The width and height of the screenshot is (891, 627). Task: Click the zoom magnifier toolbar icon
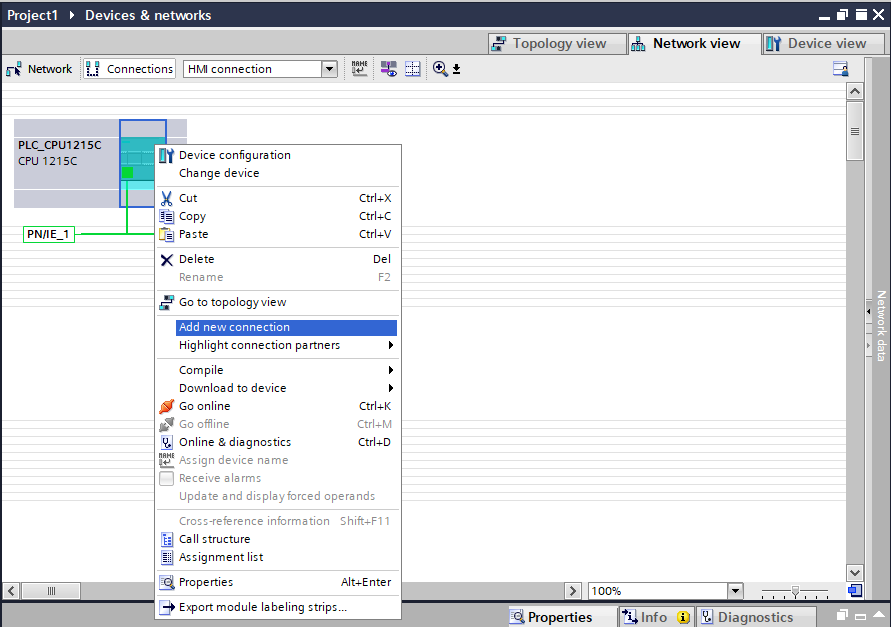[x=440, y=69]
